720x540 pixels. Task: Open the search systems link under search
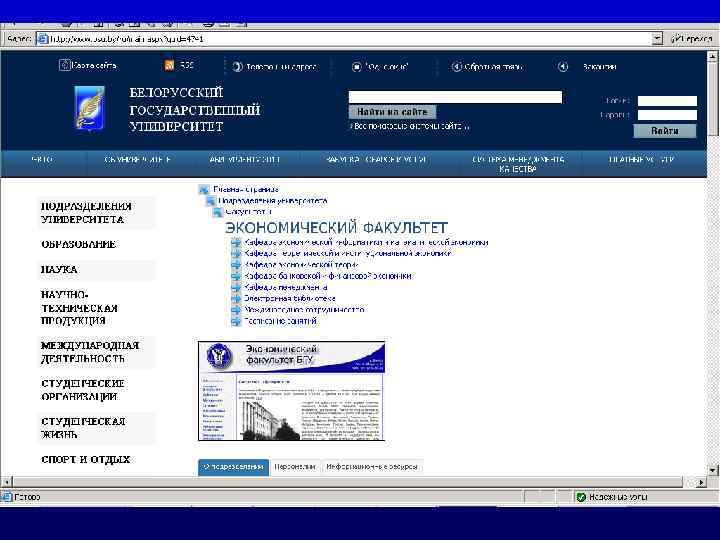[x=410, y=126]
